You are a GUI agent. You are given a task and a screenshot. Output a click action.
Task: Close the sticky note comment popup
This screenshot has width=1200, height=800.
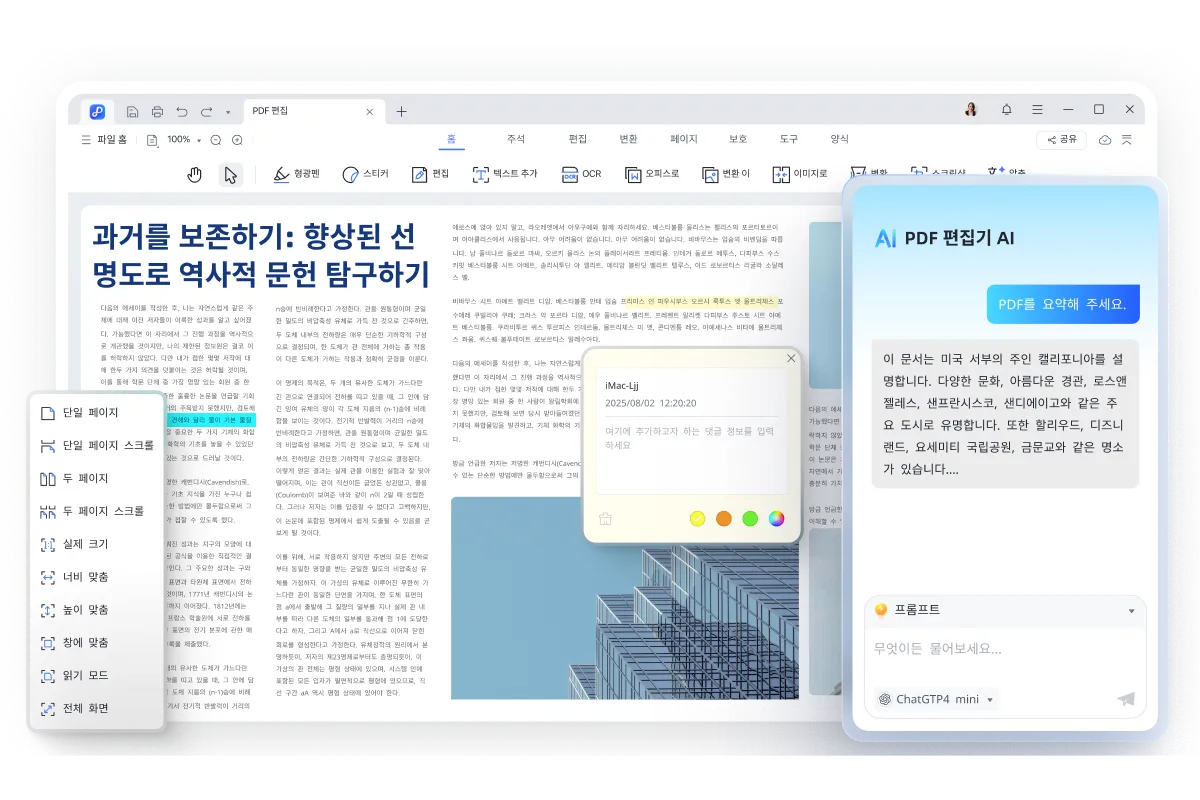tap(791, 357)
